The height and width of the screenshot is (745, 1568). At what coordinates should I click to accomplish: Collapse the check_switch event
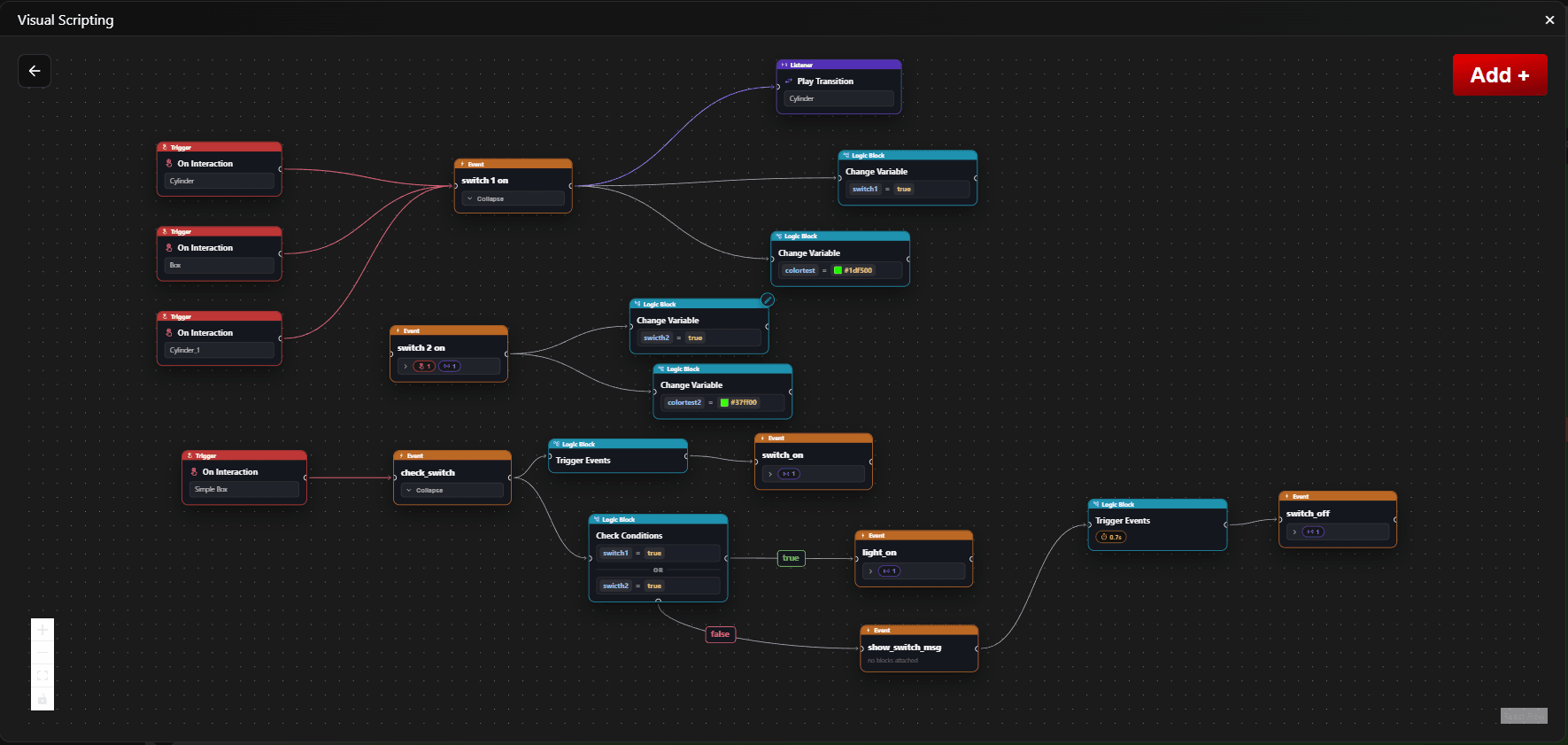click(x=452, y=490)
